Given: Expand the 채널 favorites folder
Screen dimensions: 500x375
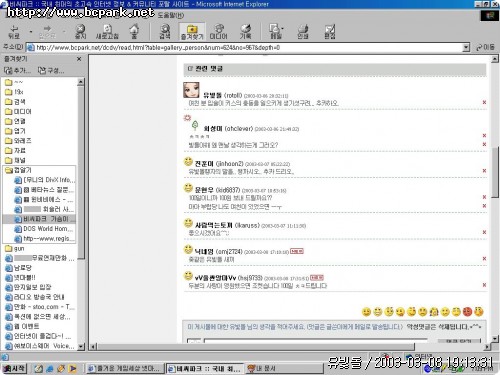Looking at the screenshot, I should (x=15, y=160).
